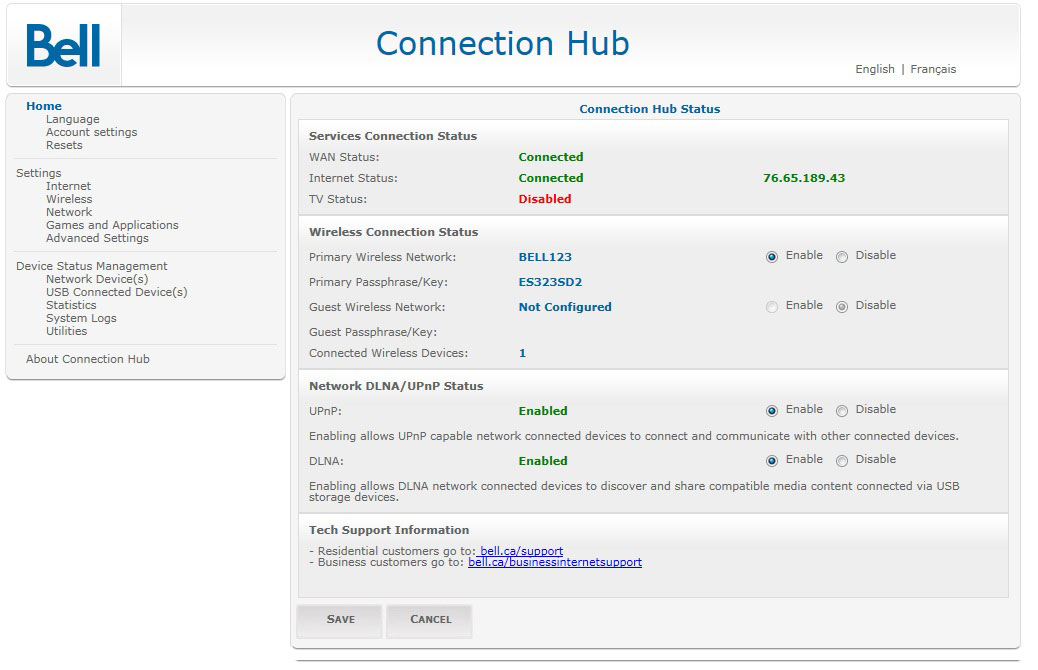The image size is (1038, 670).
Task: Click the Connection Hub Status heading
Action: click(649, 109)
